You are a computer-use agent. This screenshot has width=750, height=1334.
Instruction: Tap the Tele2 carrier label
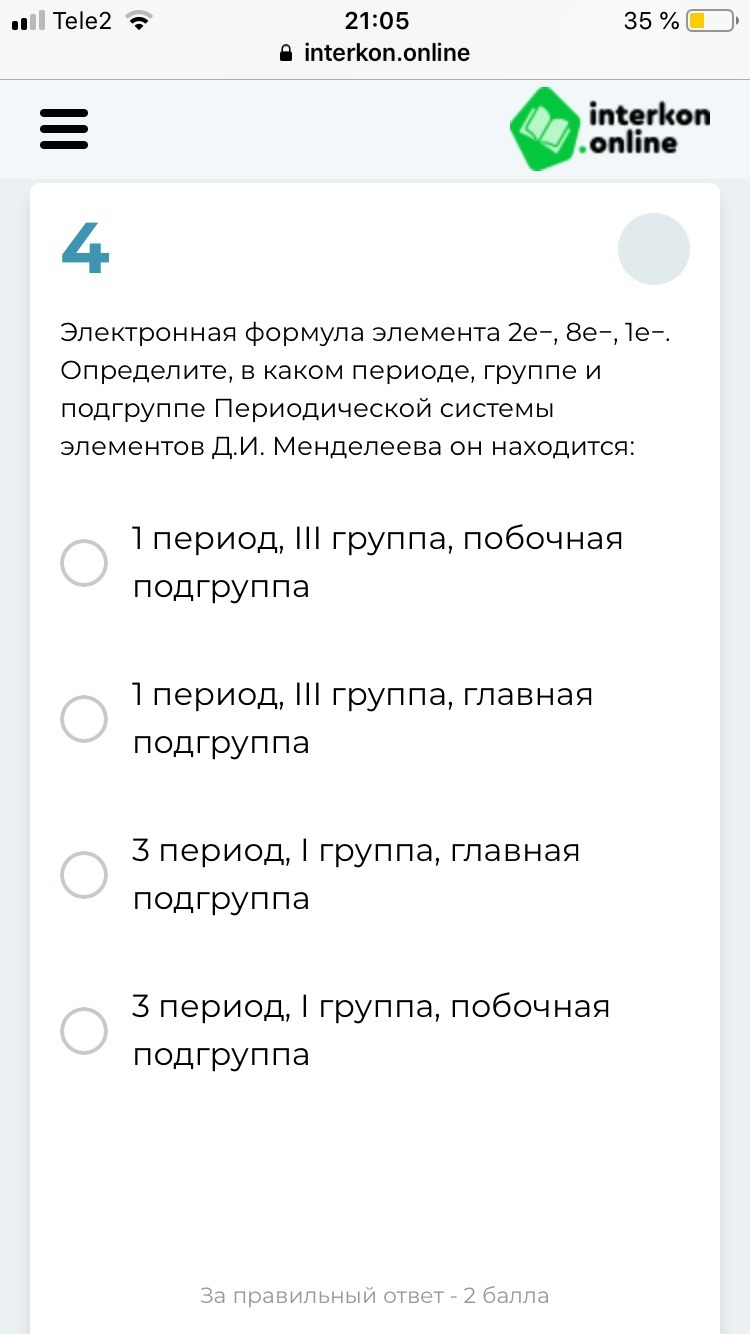(82, 21)
